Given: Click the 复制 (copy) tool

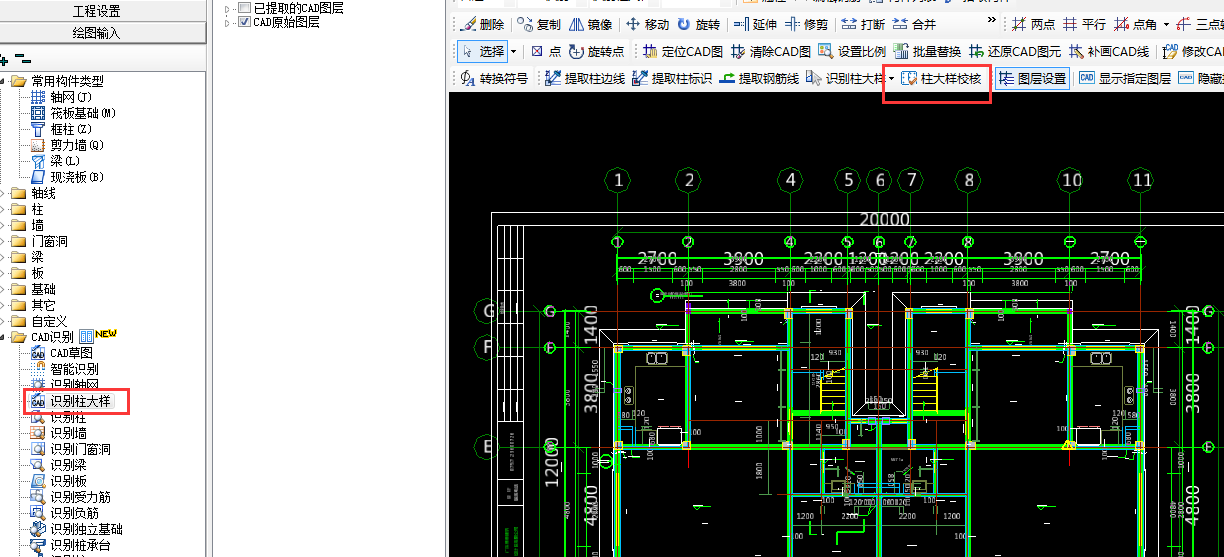Looking at the screenshot, I should click(x=539, y=24).
